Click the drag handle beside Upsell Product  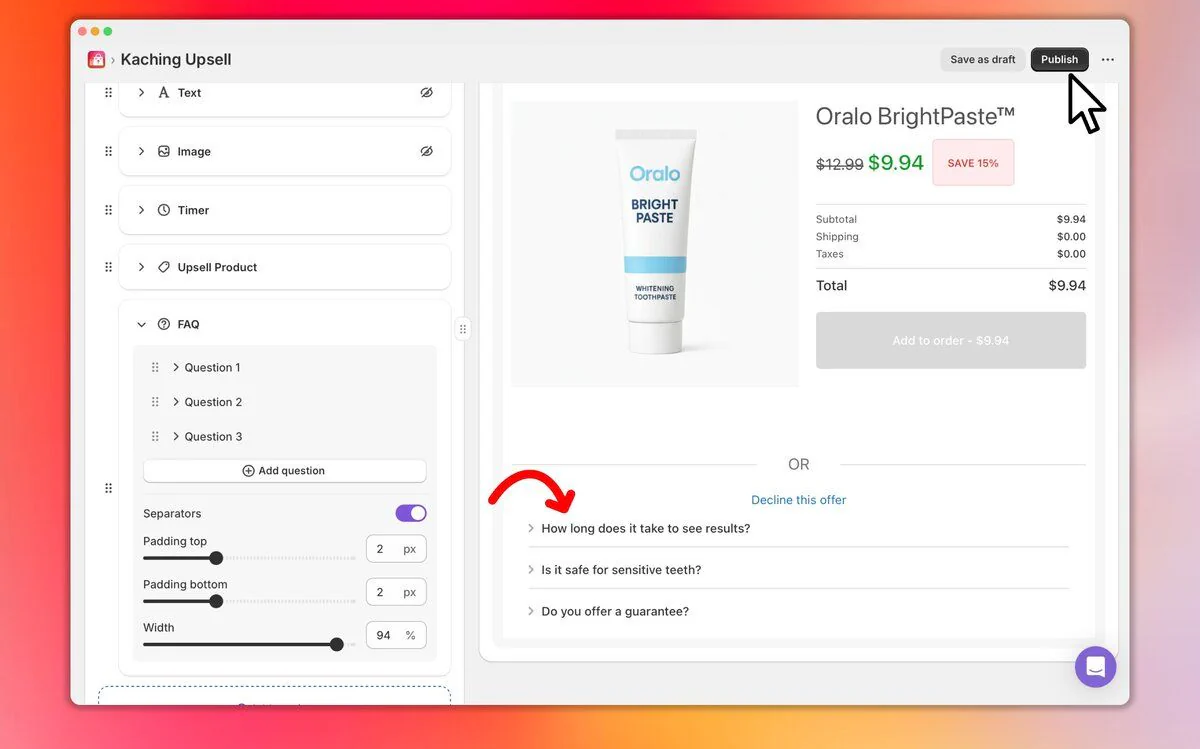(x=109, y=267)
